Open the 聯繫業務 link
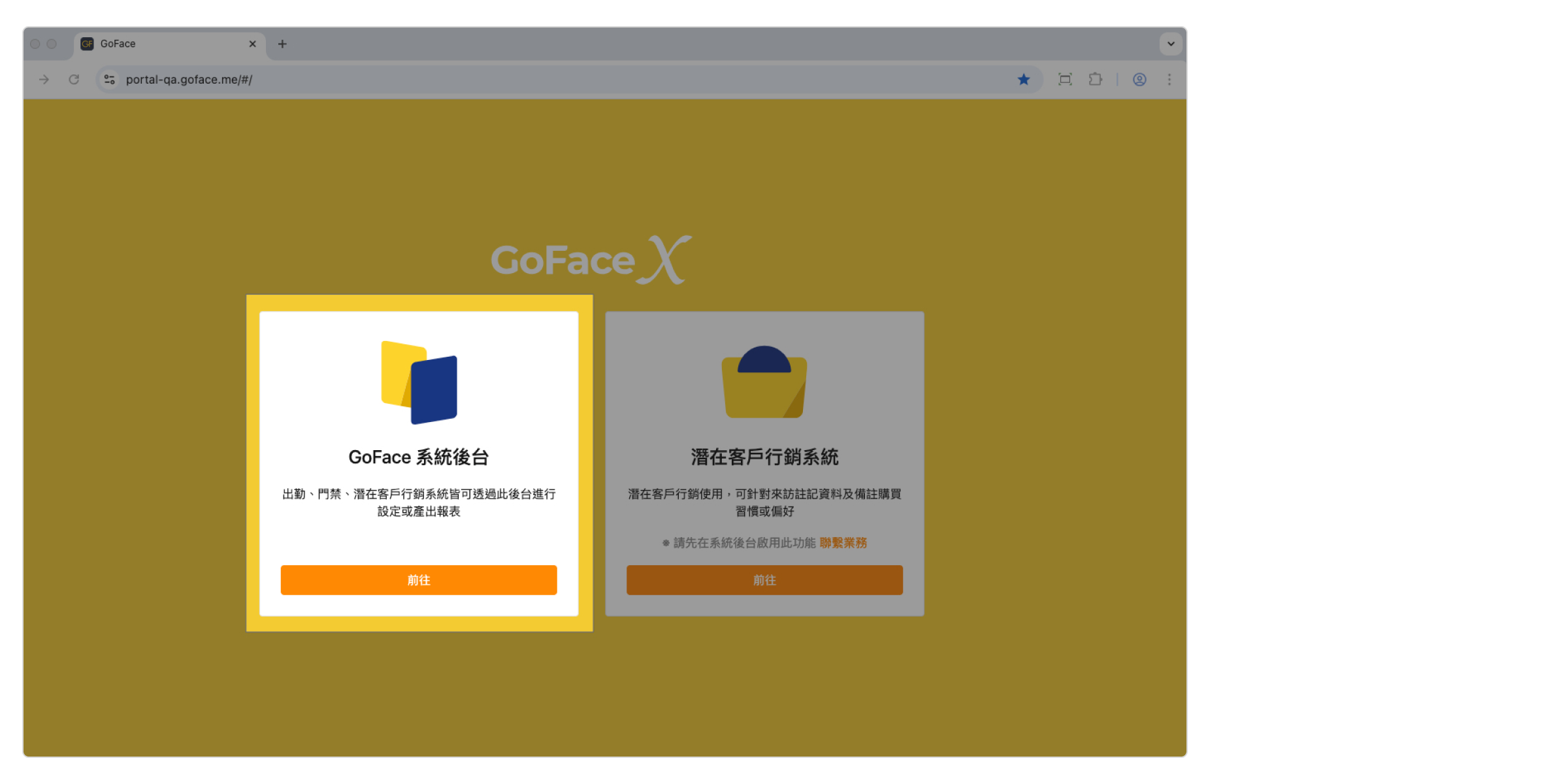Image resolution: width=1568 pixels, height=784 pixels. (x=843, y=543)
